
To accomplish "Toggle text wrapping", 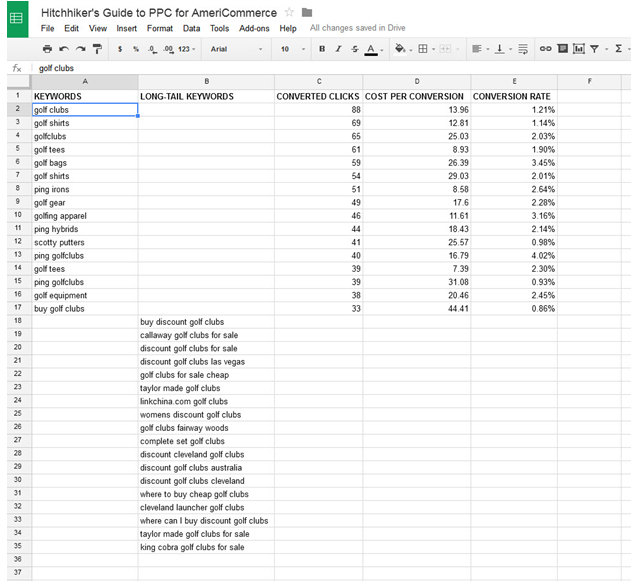I will tap(523, 49).
